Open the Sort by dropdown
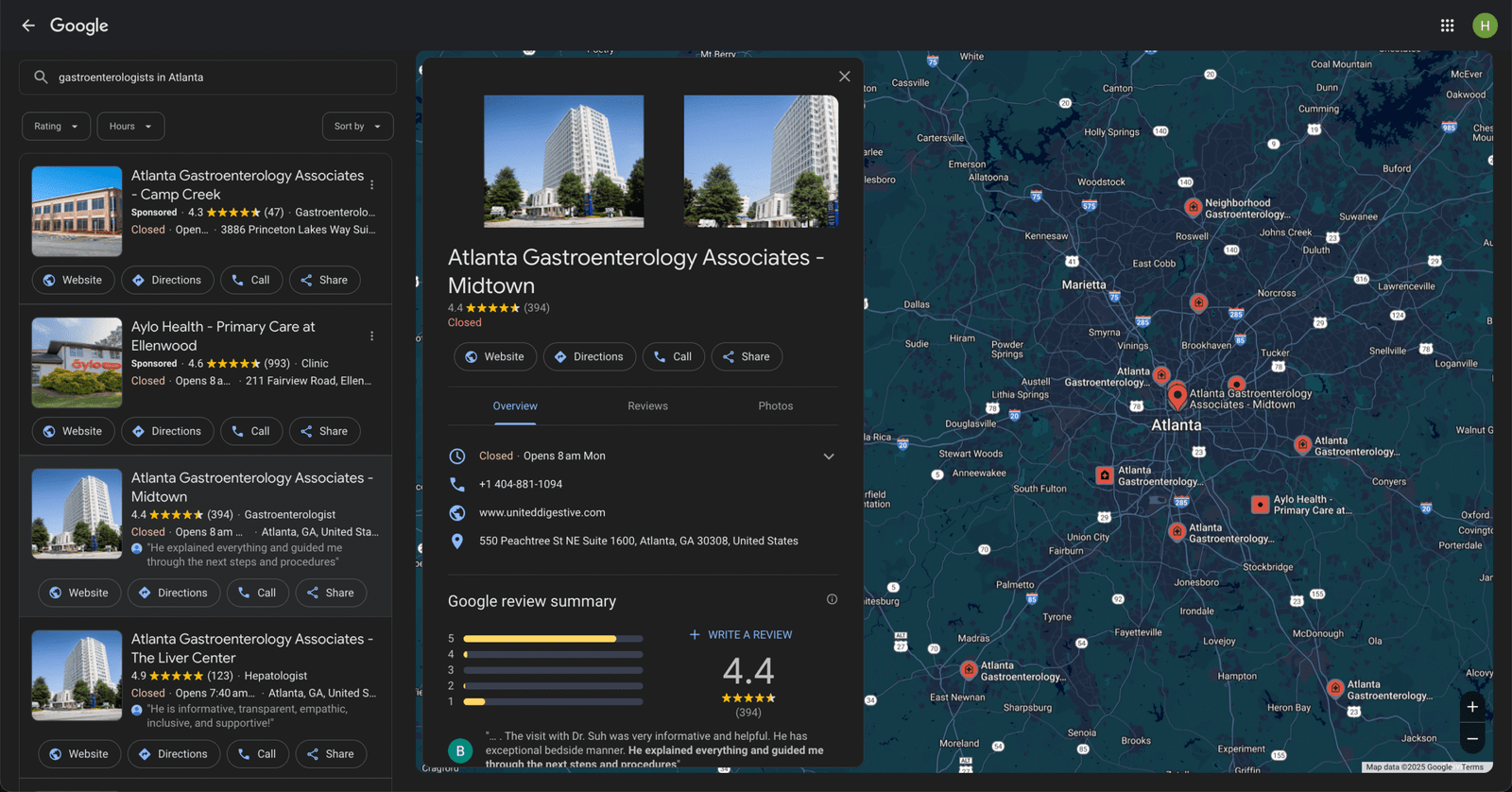Screen dimensions: 1512x792 (357, 127)
